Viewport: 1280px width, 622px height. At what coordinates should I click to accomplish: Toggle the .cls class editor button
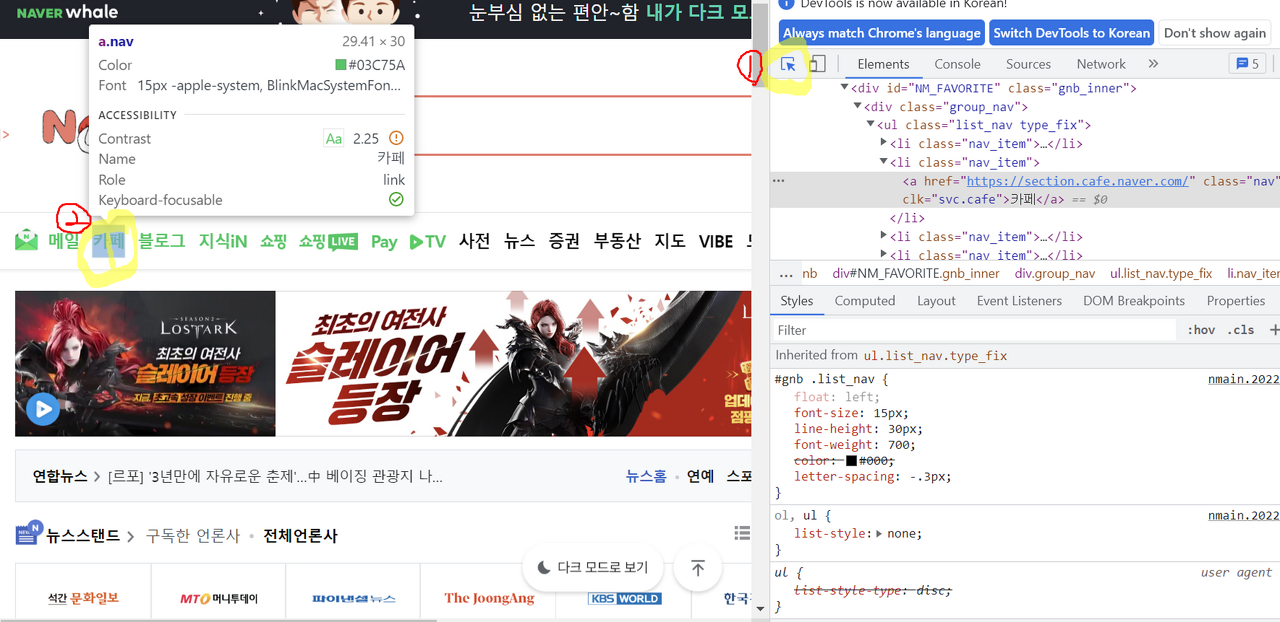coord(1241,330)
